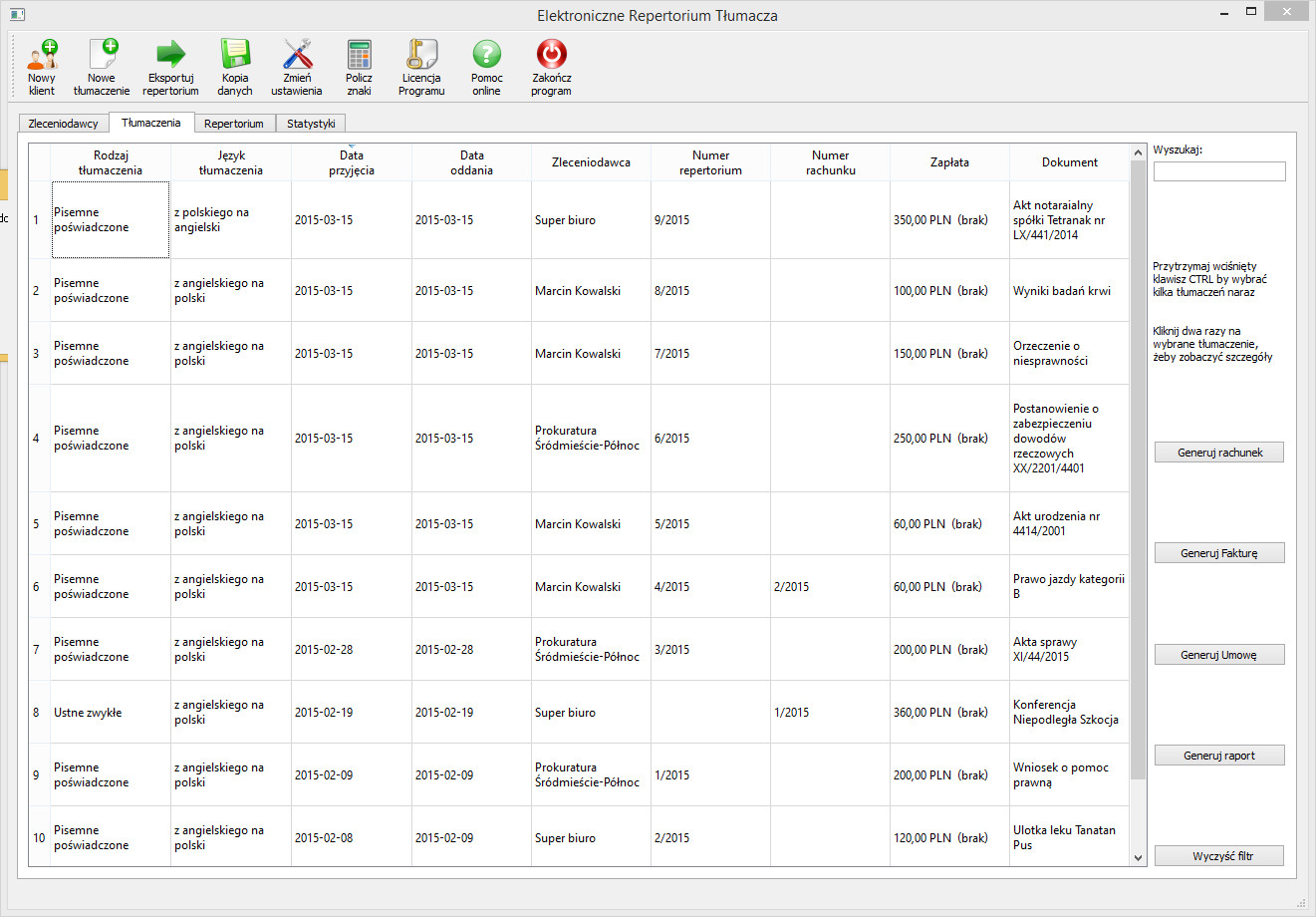Sort by Data przyjęcia column header
The width and height of the screenshot is (1316, 917).
coord(352,162)
